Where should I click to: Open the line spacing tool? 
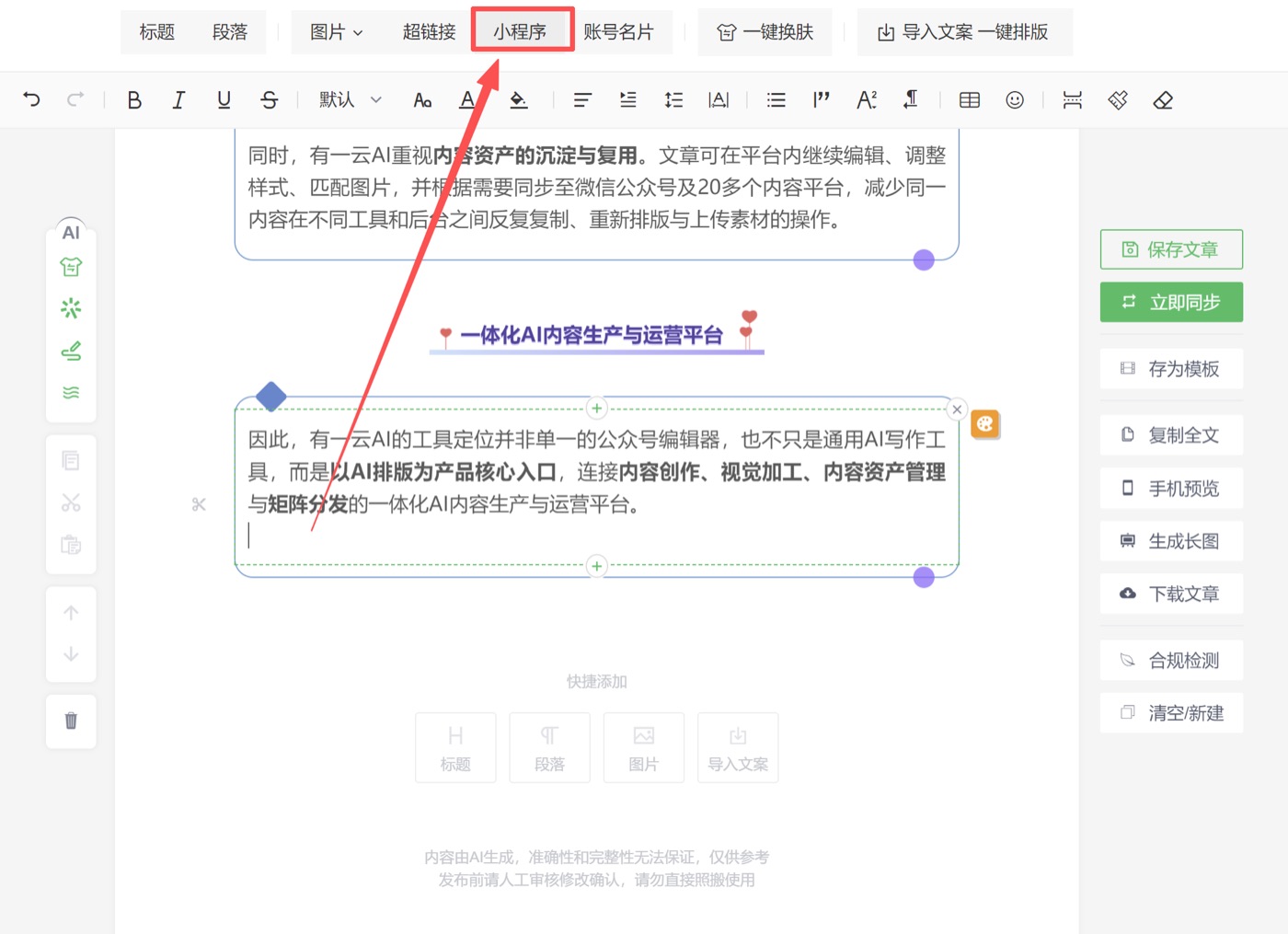(673, 99)
